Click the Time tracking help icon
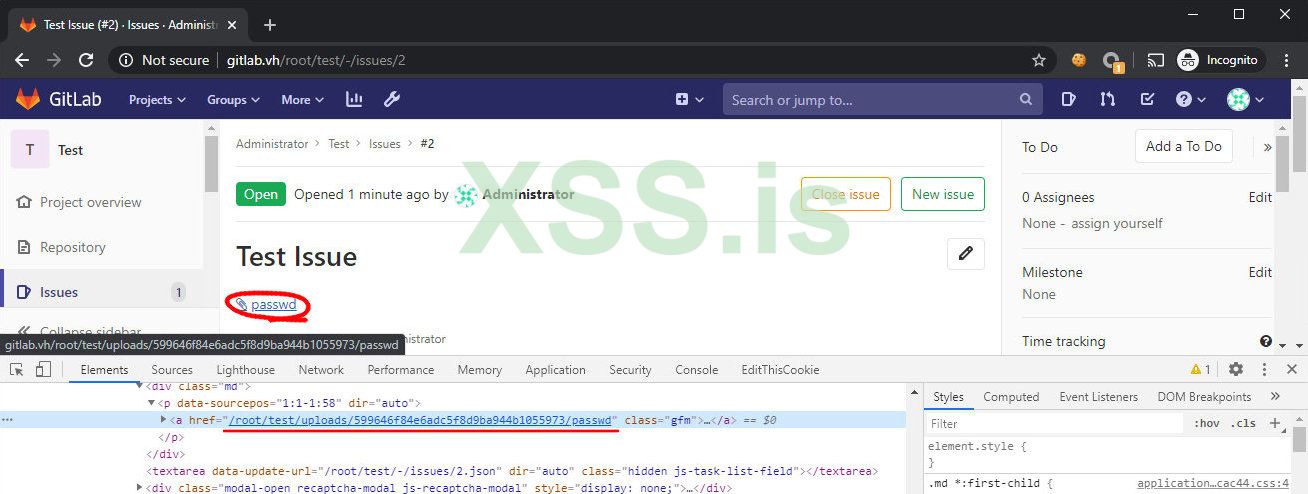Viewport: 1308px width, 494px height. pos(1266,341)
